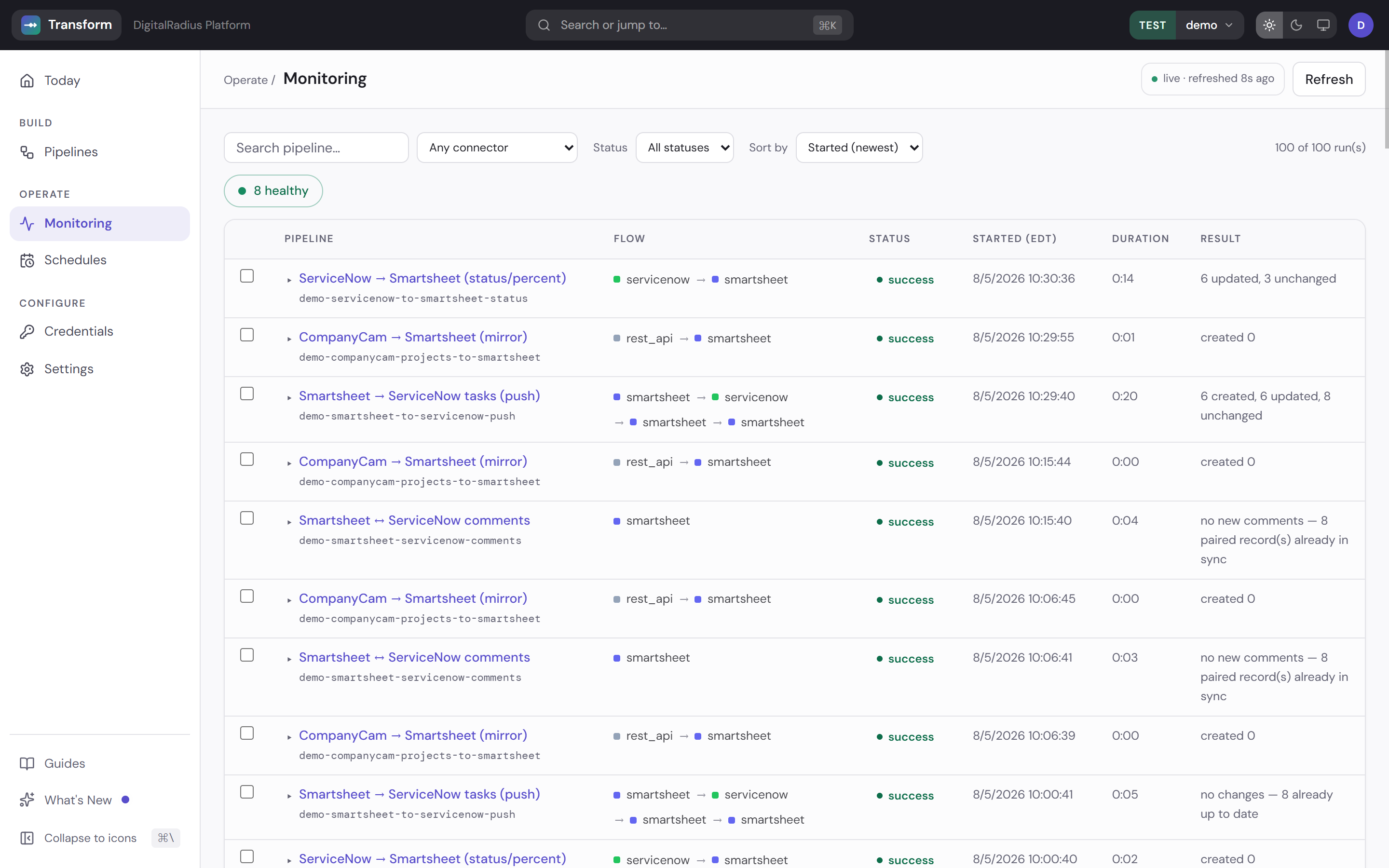Click '6 updated, 3 unchanged' result text
The height and width of the screenshot is (868, 1389).
1268,278
